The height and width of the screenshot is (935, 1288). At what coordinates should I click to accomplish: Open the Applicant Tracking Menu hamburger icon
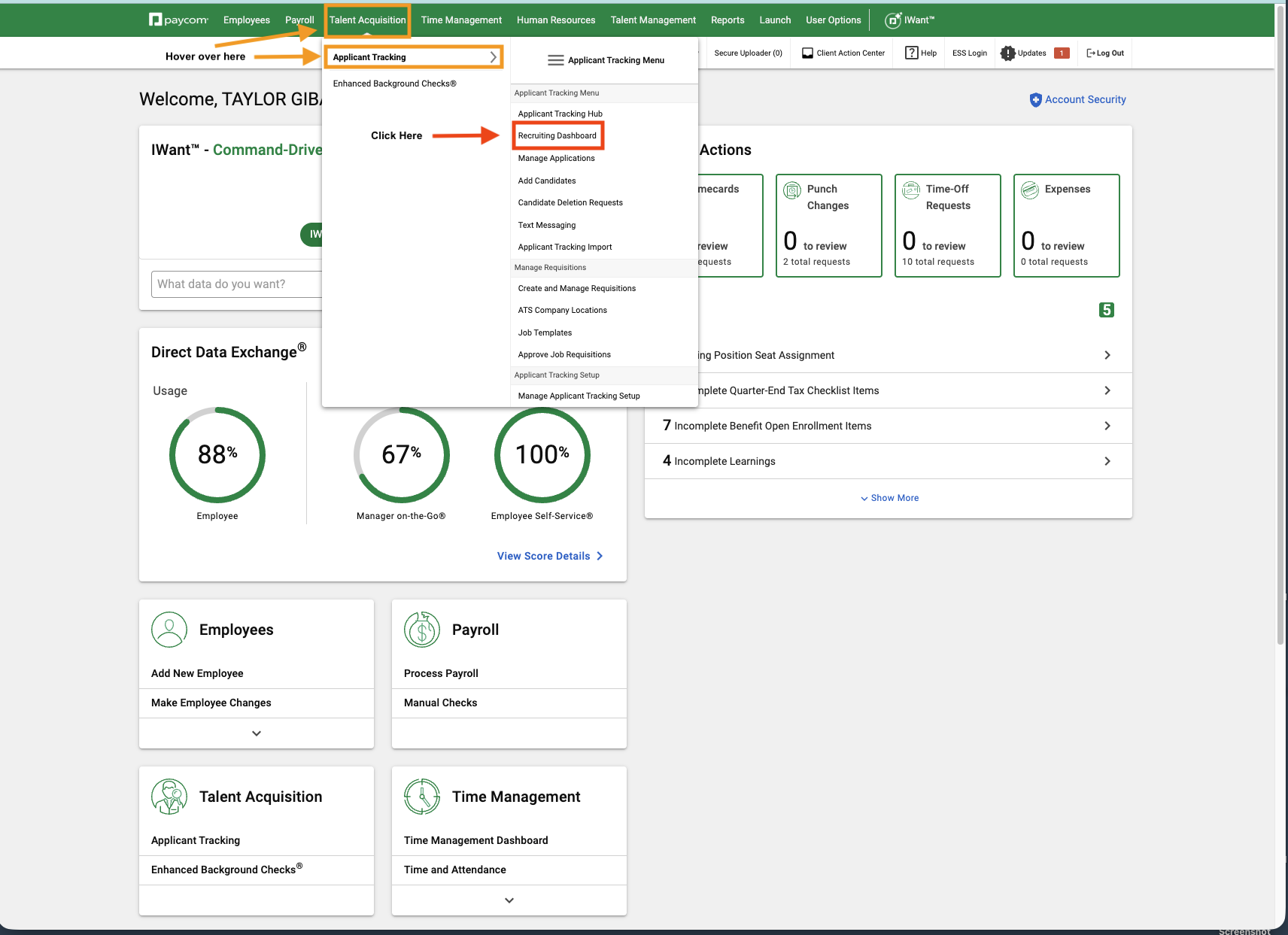point(554,60)
